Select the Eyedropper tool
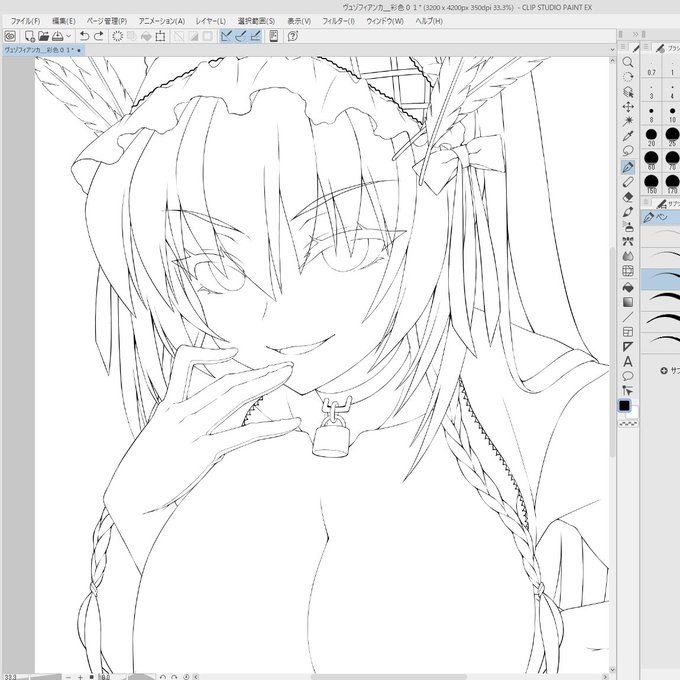The image size is (680, 680). pyautogui.click(x=628, y=136)
